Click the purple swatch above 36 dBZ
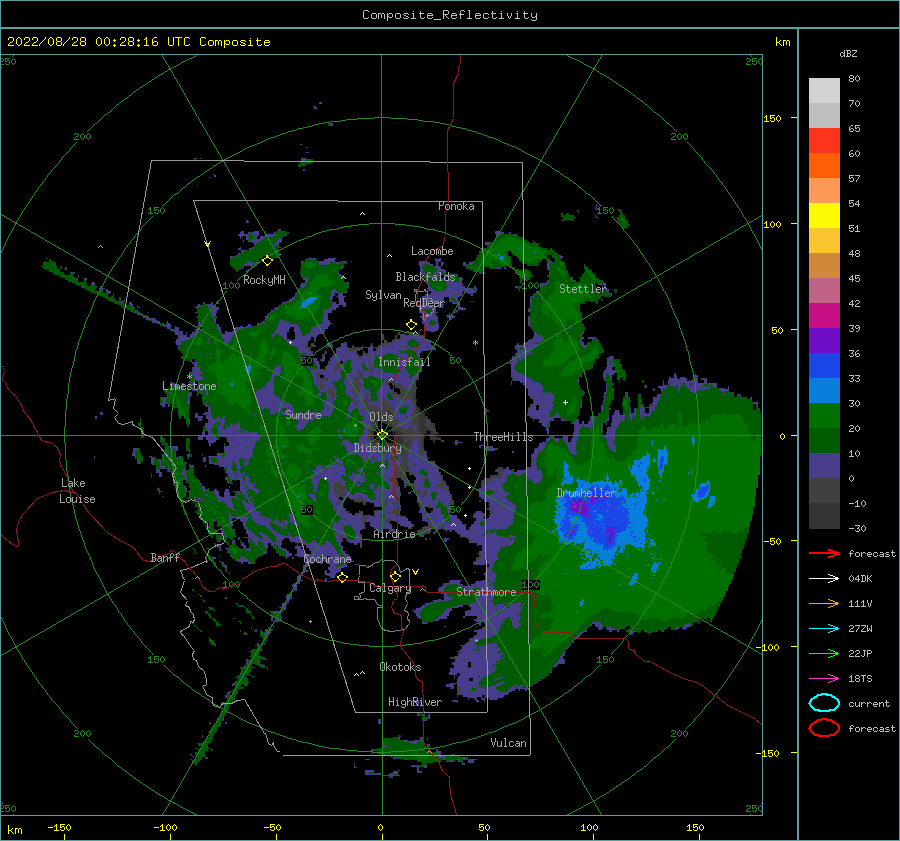The image size is (900, 841). (x=824, y=340)
